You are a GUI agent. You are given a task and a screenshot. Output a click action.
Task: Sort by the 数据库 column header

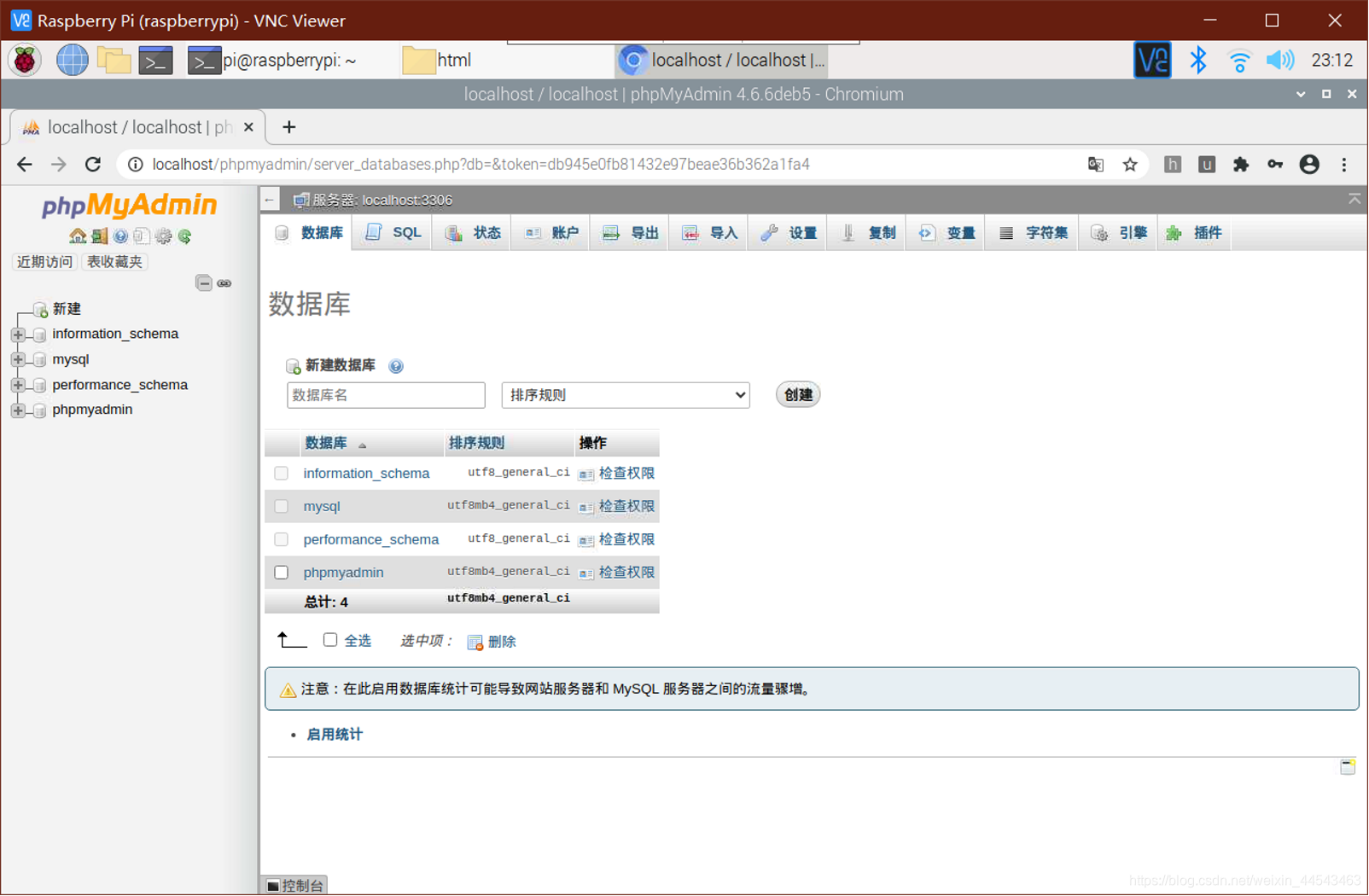[326, 444]
